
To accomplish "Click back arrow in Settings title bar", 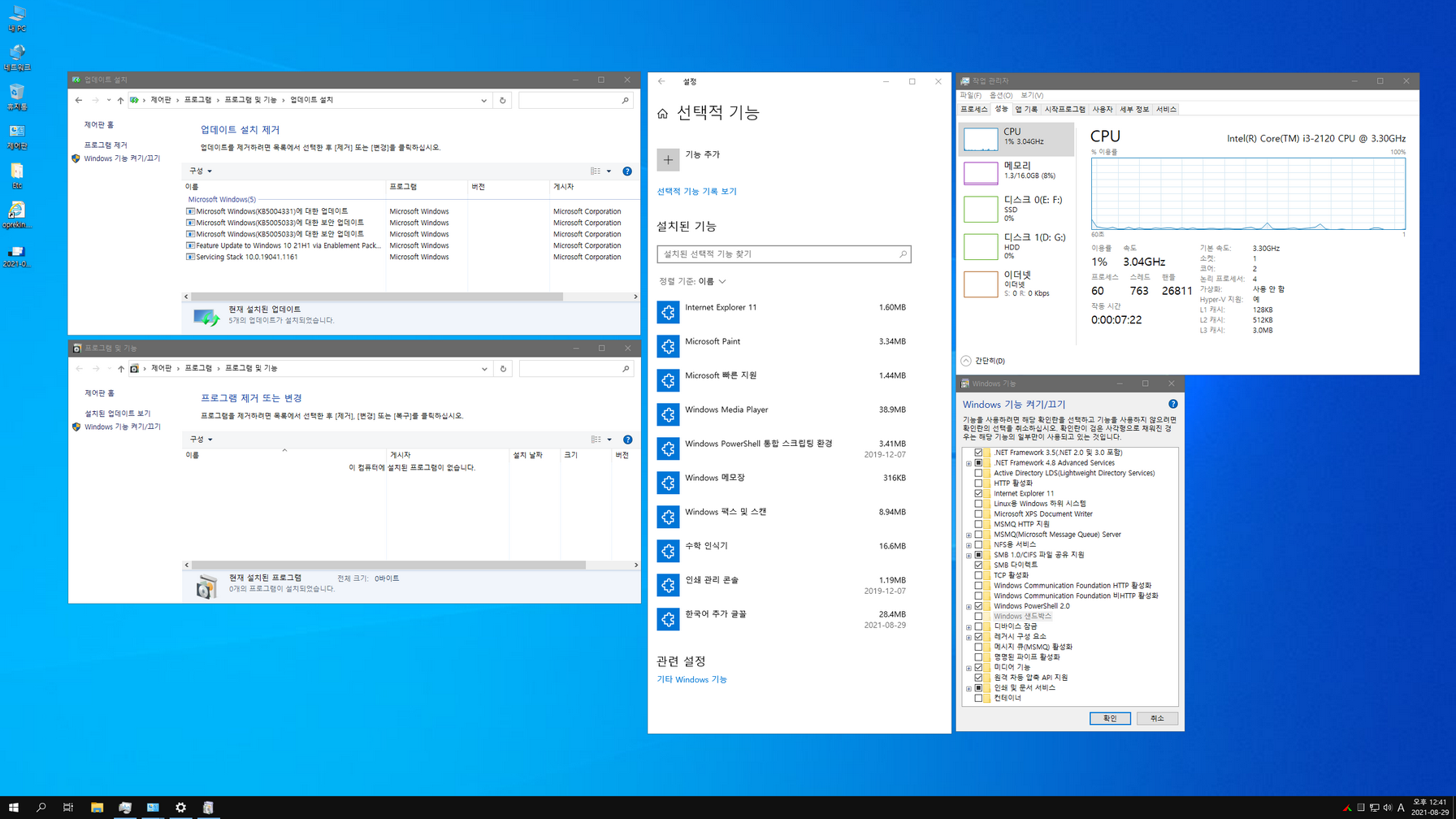I will pos(661,81).
